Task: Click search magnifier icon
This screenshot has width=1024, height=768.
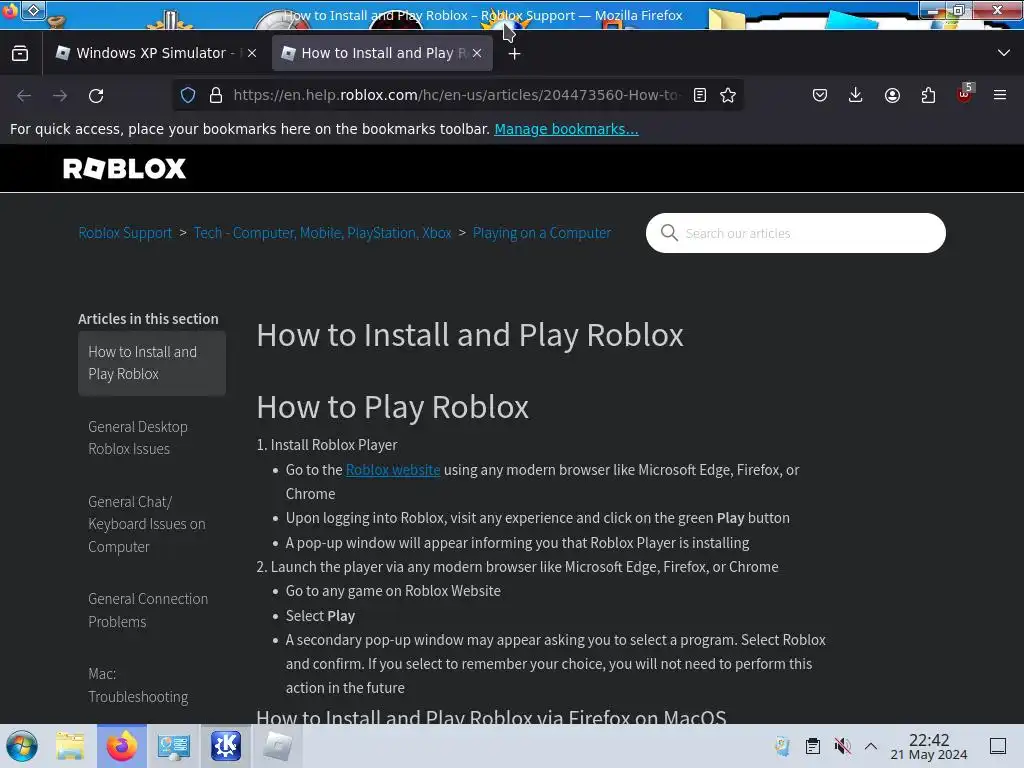Action: point(669,232)
